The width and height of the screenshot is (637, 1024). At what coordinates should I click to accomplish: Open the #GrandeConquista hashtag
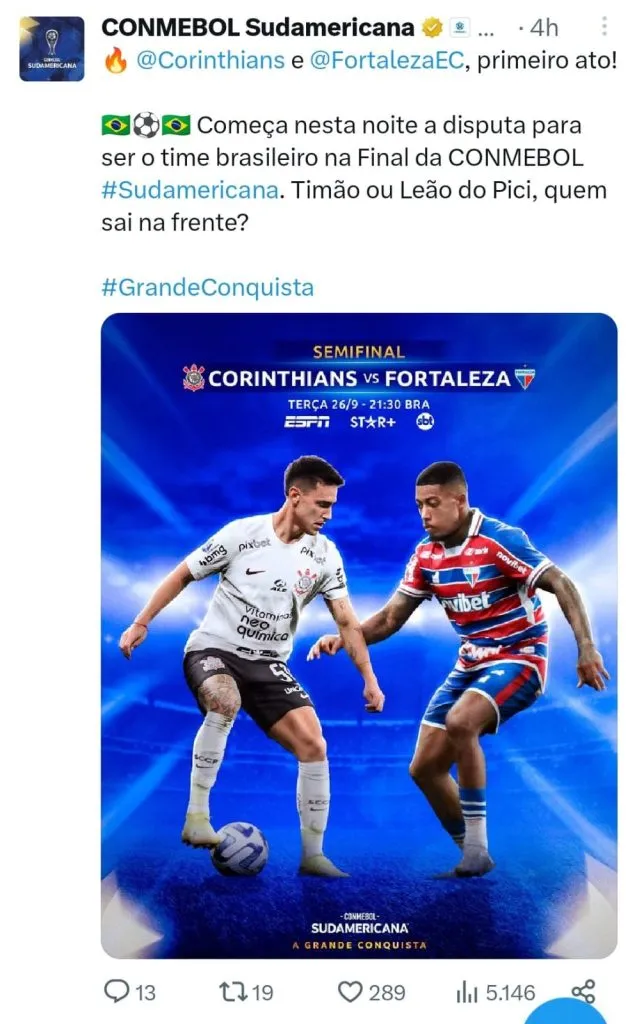pyautogui.click(x=208, y=288)
